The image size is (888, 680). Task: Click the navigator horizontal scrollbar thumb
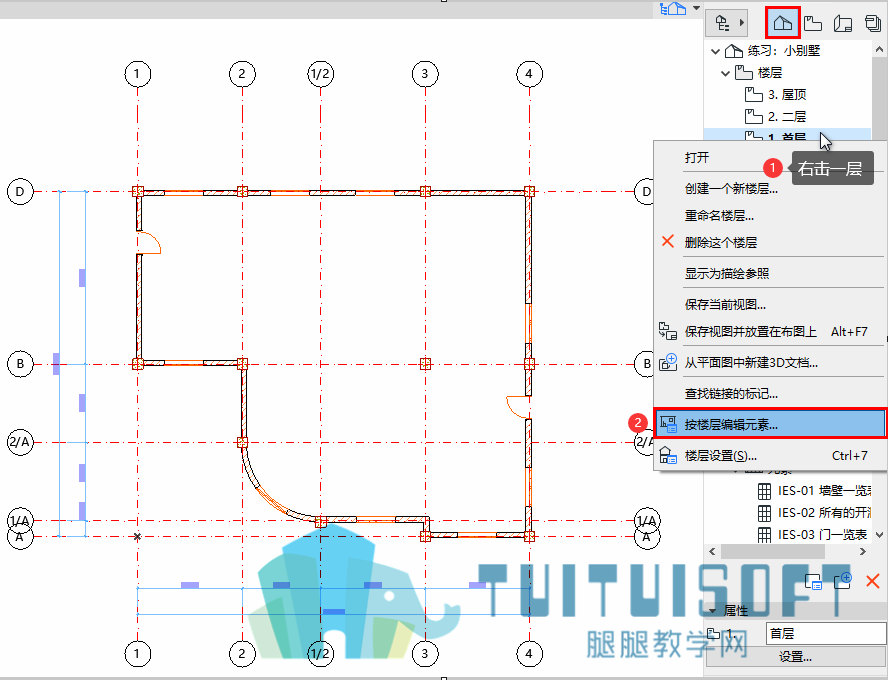pyautogui.click(x=771, y=551)
